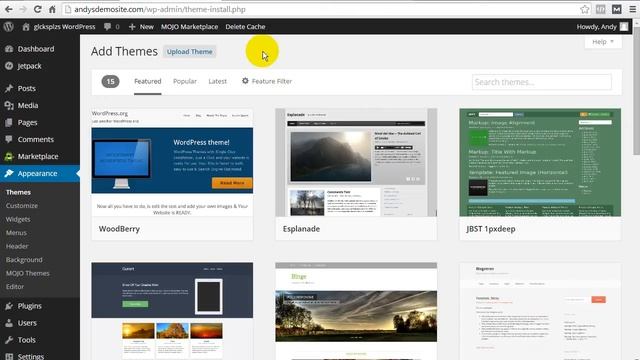Click the Dashboard gauge icon
640x360 pixels.
coord(9,49)
